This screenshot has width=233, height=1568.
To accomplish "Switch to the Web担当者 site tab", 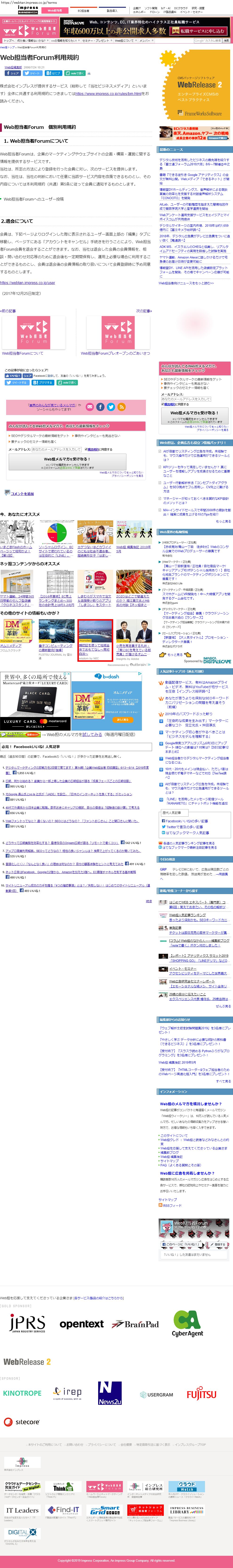I will point(55,10).
